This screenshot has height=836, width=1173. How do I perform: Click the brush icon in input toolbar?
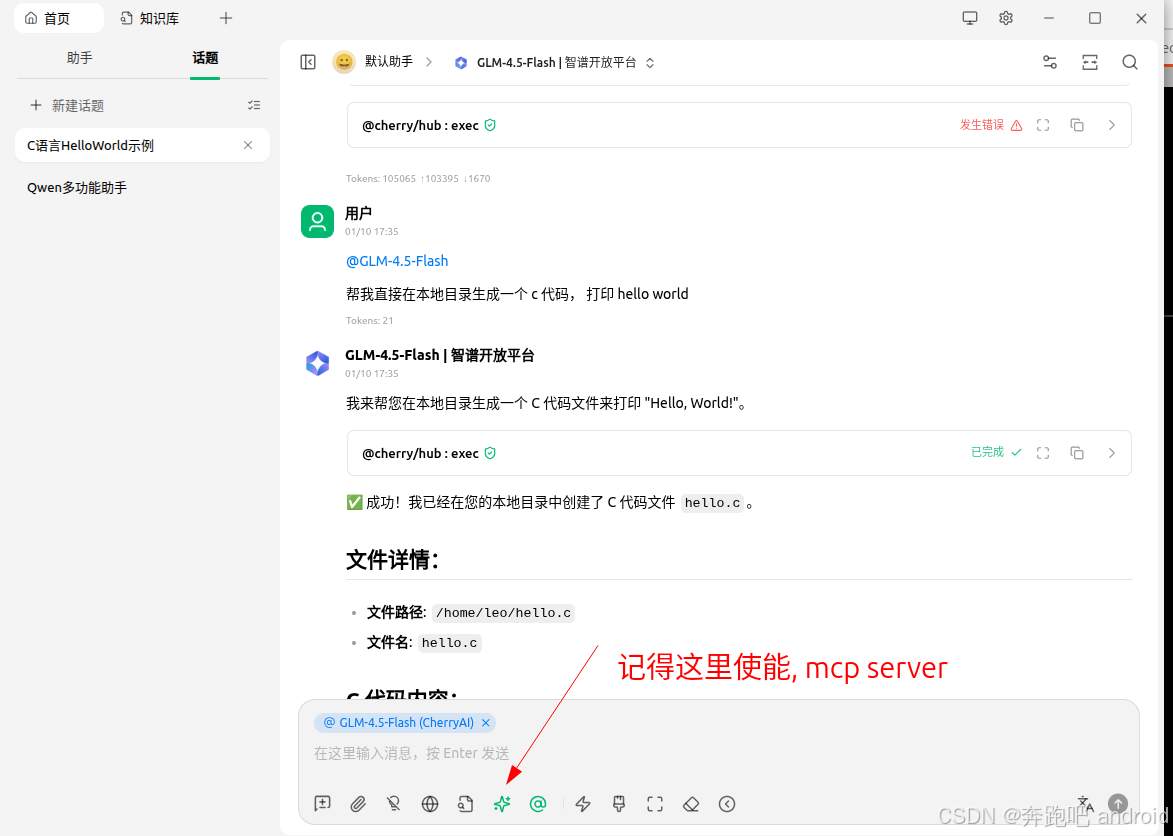click(x=619, y=804)
